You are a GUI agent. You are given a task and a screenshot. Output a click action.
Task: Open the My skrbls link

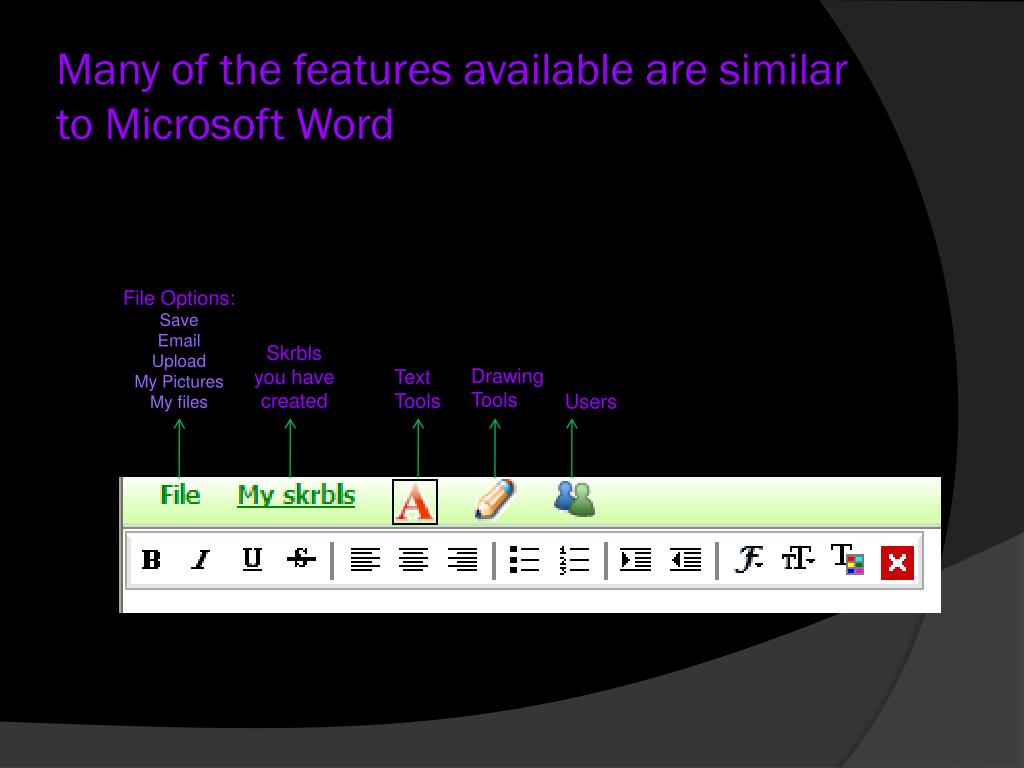(296, 496)
